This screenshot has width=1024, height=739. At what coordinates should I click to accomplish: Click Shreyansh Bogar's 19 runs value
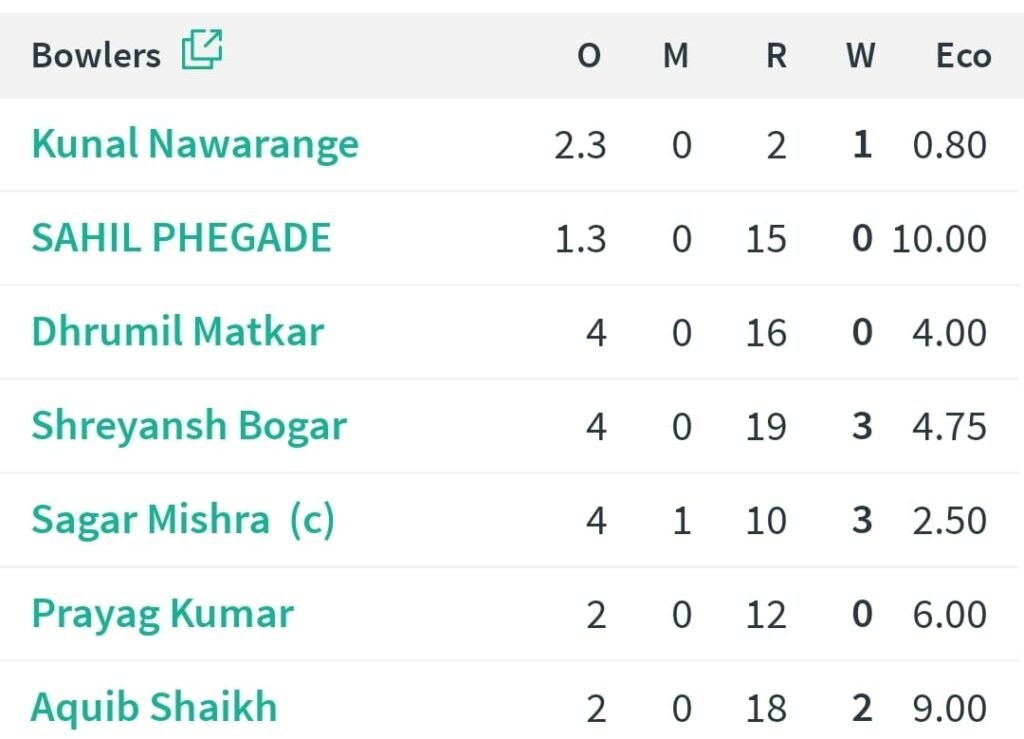(766, 428)
